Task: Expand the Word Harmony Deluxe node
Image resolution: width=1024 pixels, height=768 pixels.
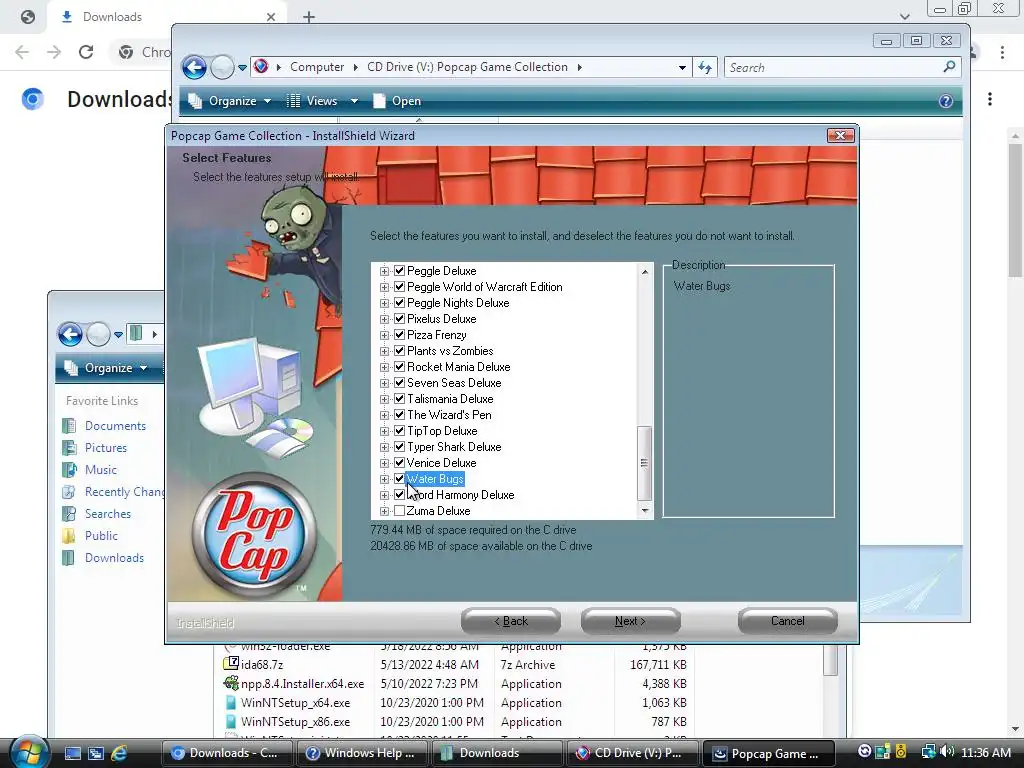Action: point(384,495)
